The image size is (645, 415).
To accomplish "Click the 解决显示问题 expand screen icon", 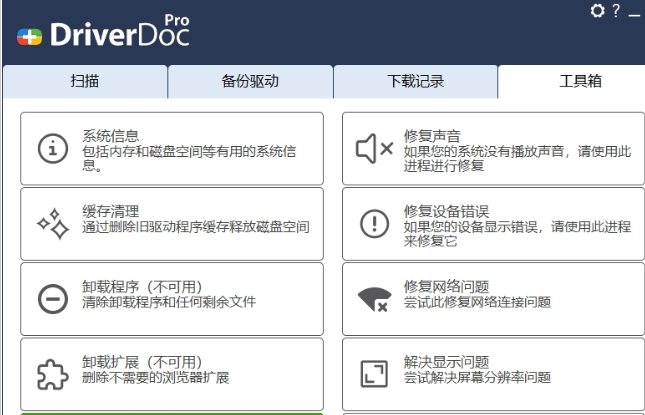I will (x=374, y=374).
